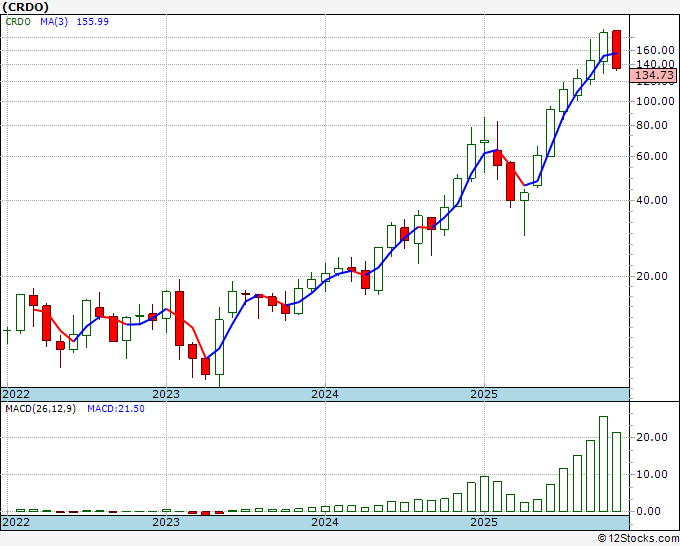Click the (CRDO) chart title
Screen dimensions: 680x546
pos(25,7)
